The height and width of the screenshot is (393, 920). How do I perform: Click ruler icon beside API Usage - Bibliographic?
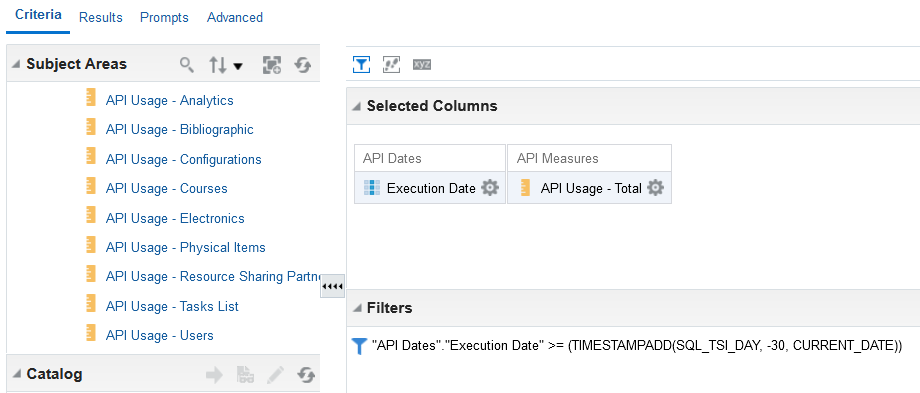(x=90, y=127)
